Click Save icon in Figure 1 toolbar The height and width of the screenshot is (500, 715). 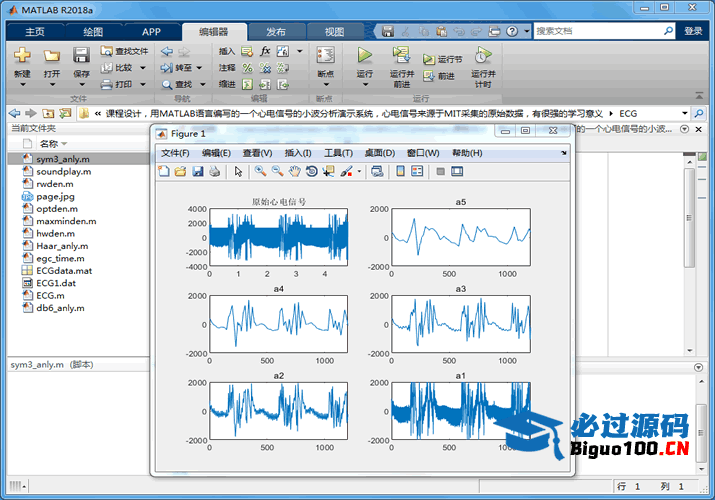198,171
